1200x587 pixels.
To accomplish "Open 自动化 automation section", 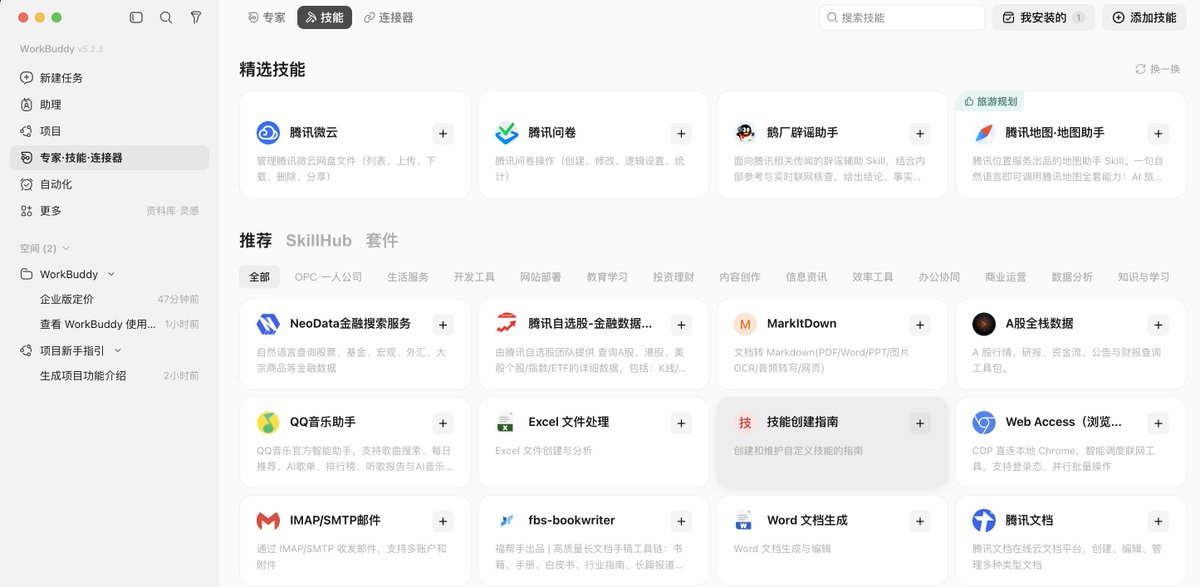I will click(x=109, y=184).
